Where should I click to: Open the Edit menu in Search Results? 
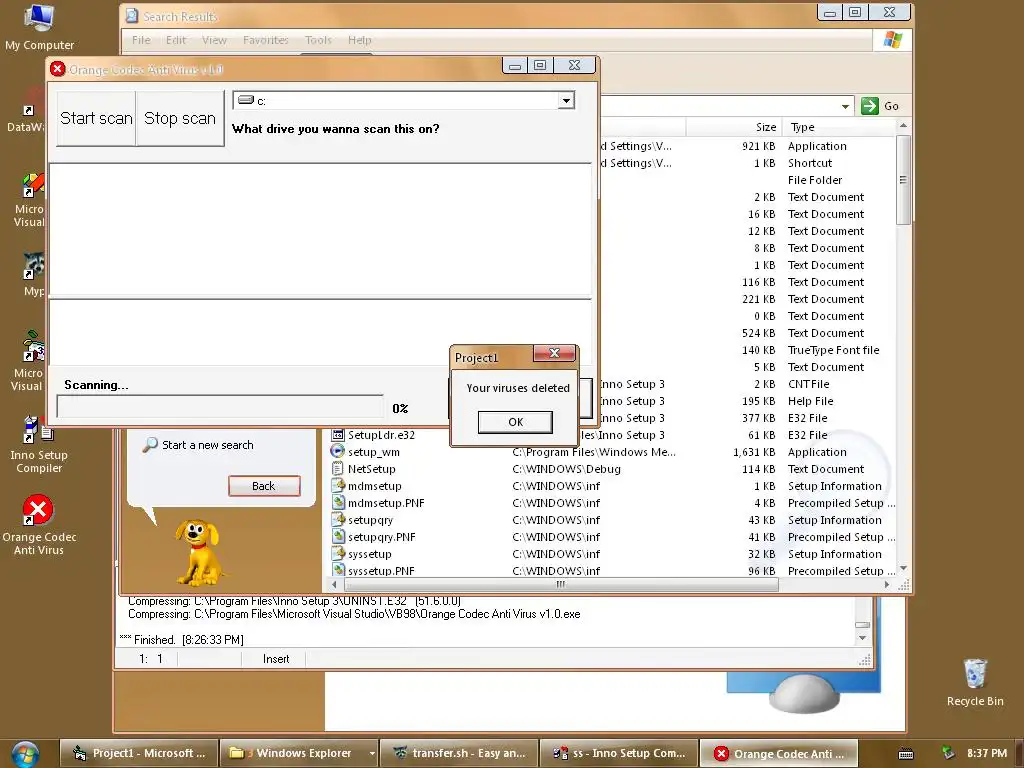(x=176, y=40)
